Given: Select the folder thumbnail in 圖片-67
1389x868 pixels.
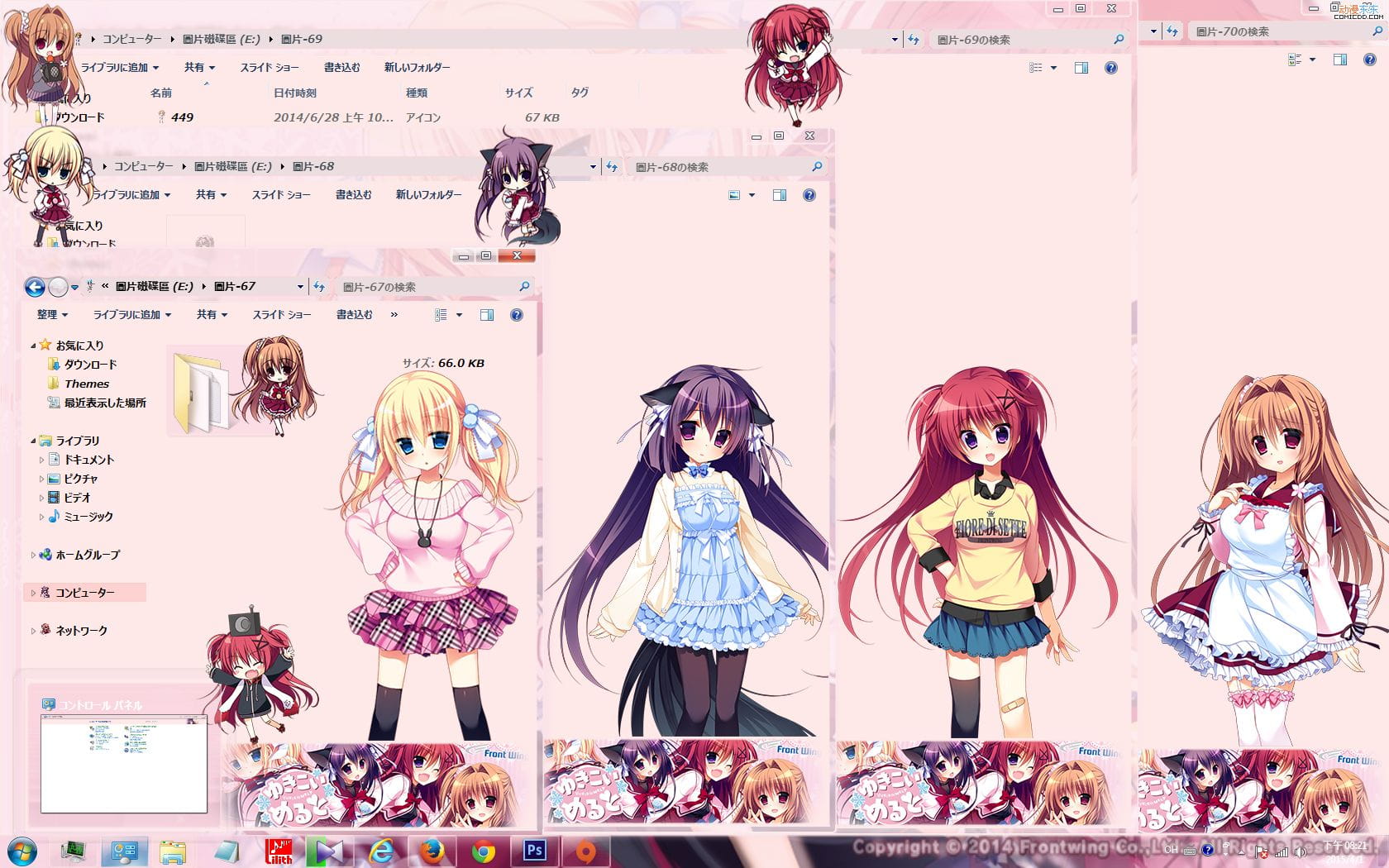Looking at the screenshot, I should [203, 393].
